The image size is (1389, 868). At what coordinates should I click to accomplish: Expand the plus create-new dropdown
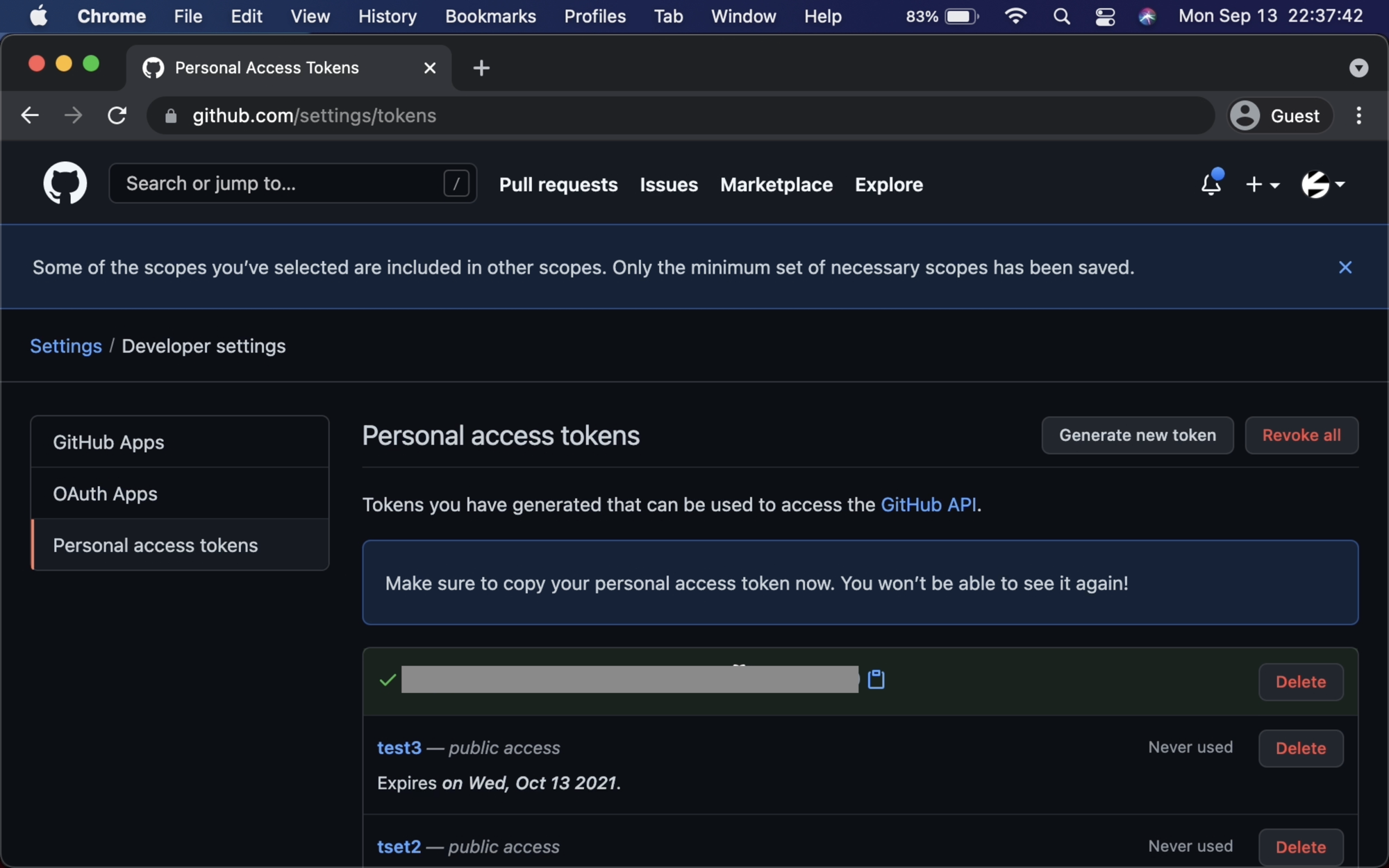1262,184
